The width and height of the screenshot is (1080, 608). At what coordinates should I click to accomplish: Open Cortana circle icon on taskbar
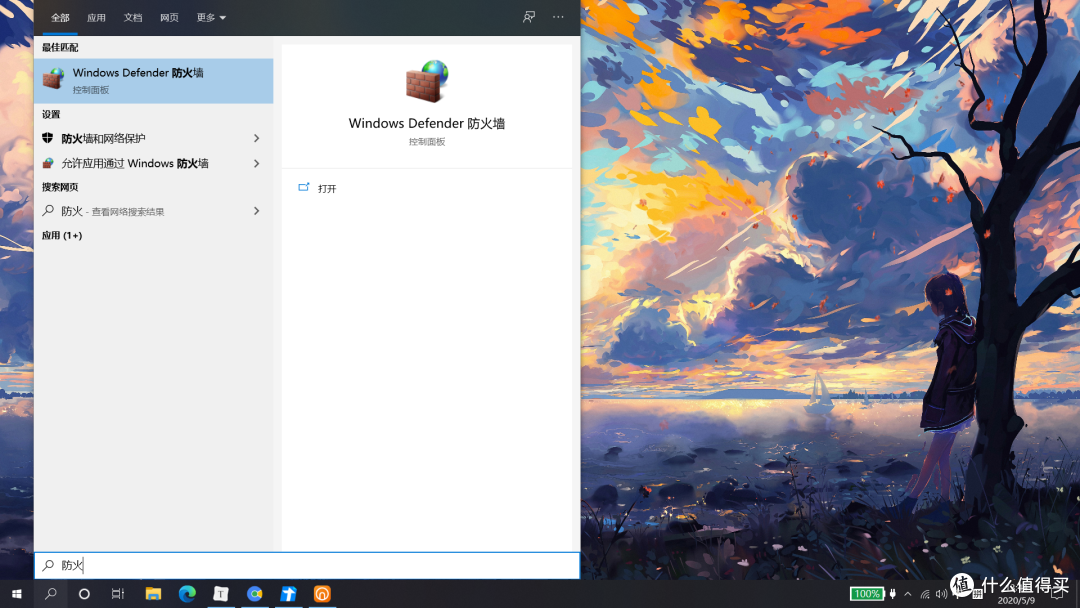click(x=84, y=594)
